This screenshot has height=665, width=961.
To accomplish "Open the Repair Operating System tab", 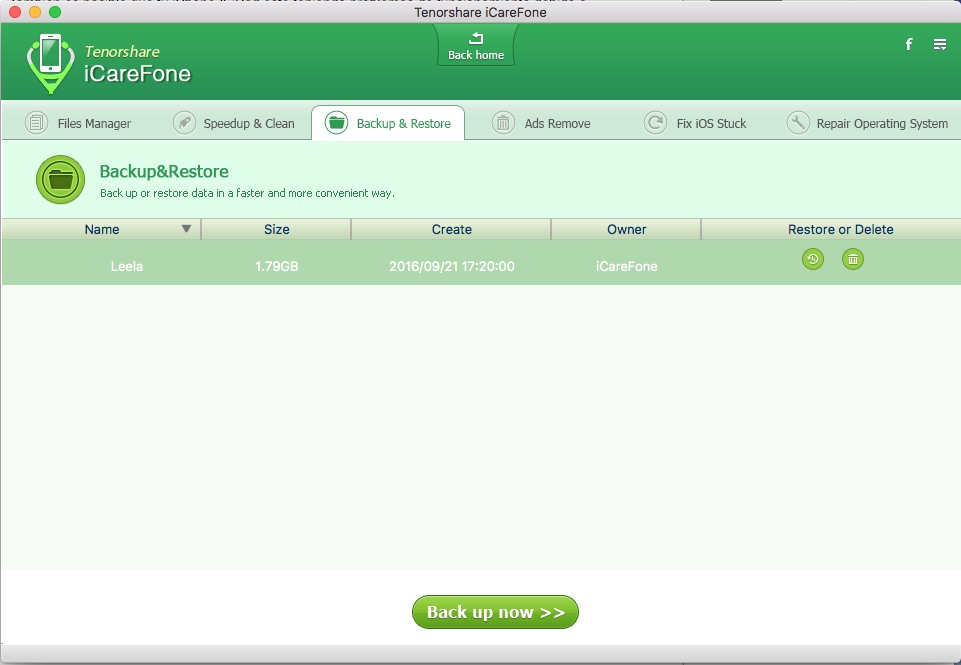I will coord(867,123).
